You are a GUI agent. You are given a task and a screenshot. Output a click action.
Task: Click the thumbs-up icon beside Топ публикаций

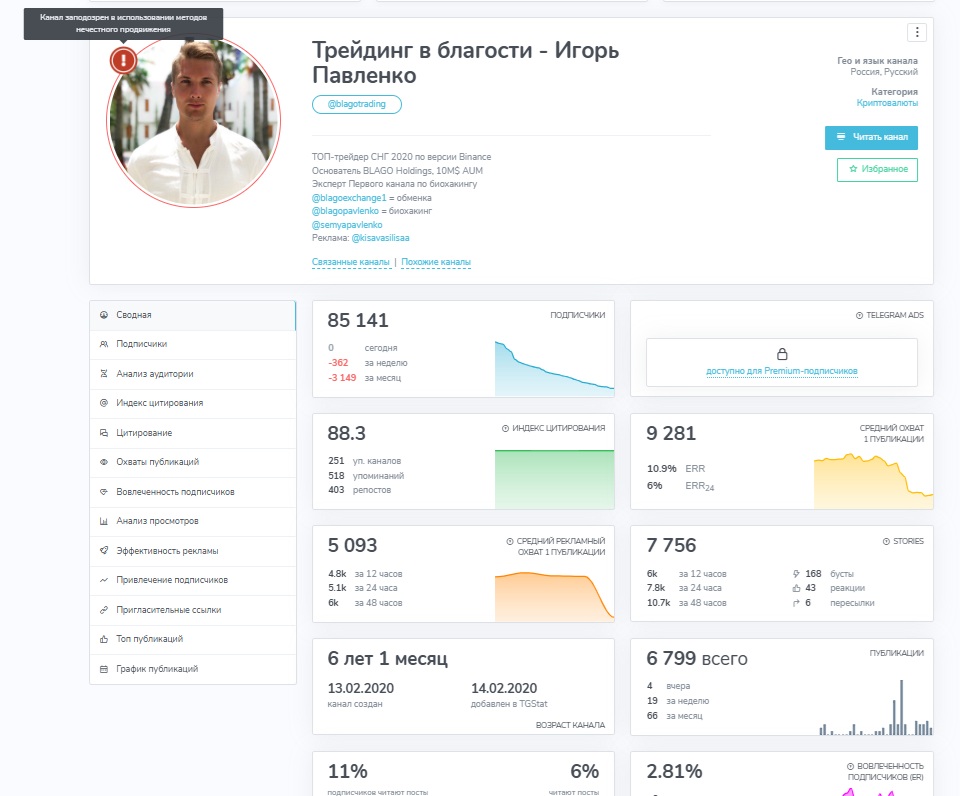tap(103, 639)
